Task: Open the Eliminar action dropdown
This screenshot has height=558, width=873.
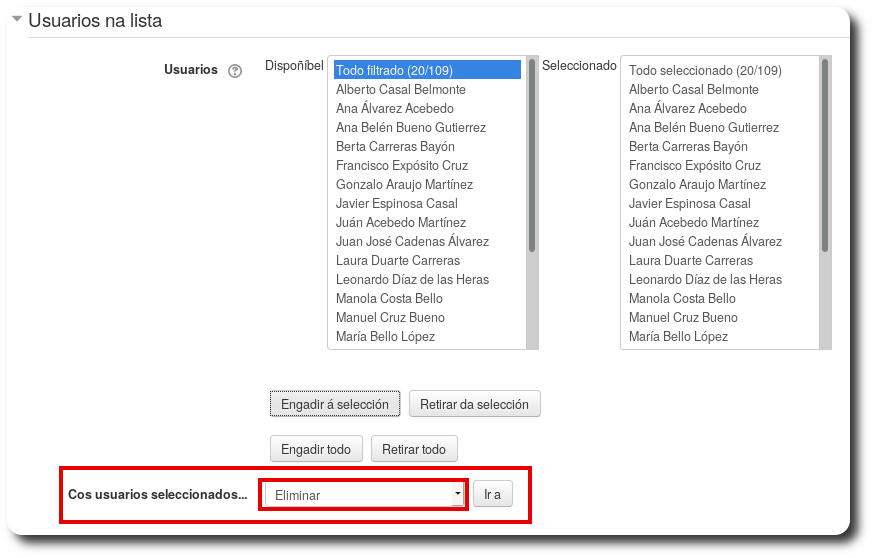Action: pyautogui.click(x=363, y=494)
